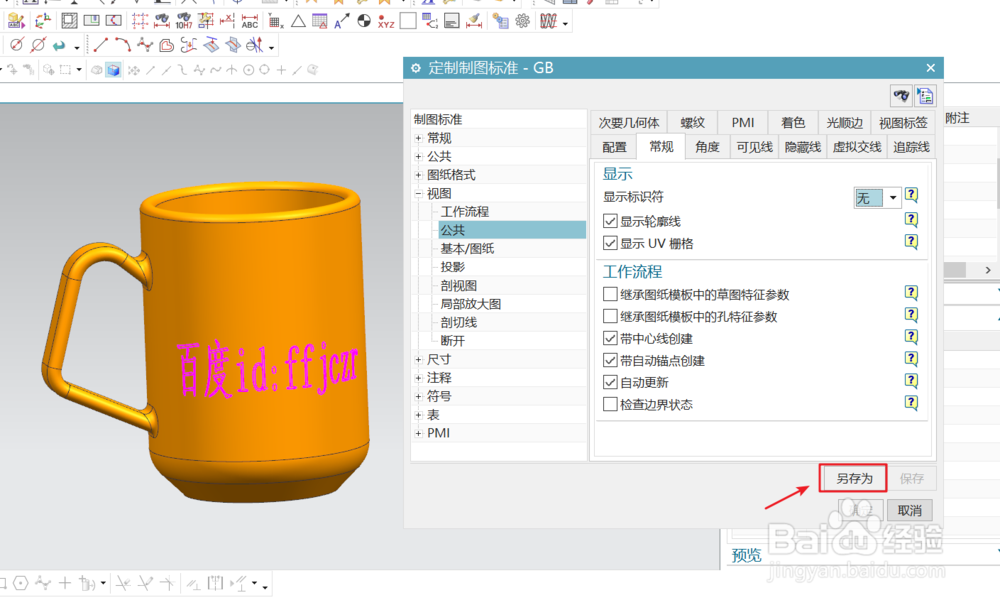
Task: Open the 配置 tab
Action: (x=614, y=147)
